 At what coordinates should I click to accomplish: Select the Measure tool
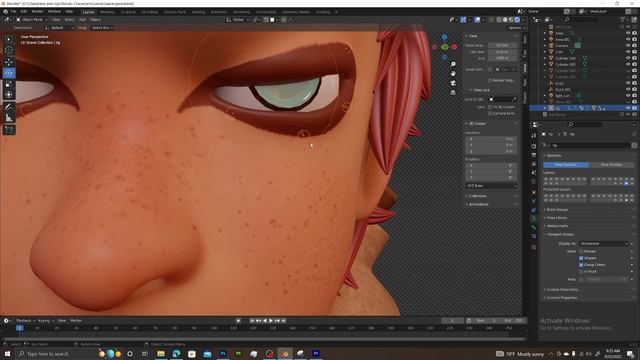point(9,118)
